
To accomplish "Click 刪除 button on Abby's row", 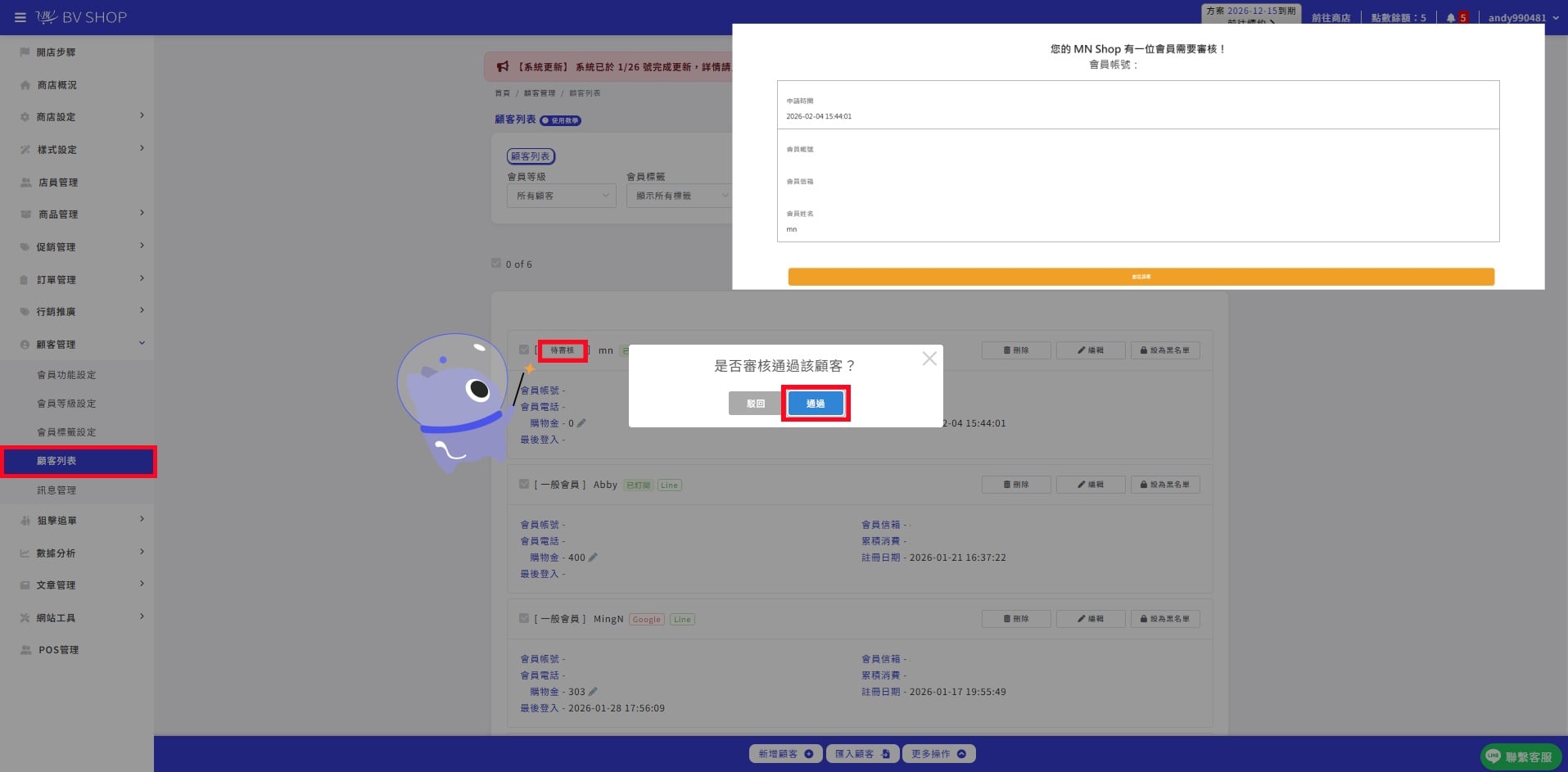I will pos(1016,485).
